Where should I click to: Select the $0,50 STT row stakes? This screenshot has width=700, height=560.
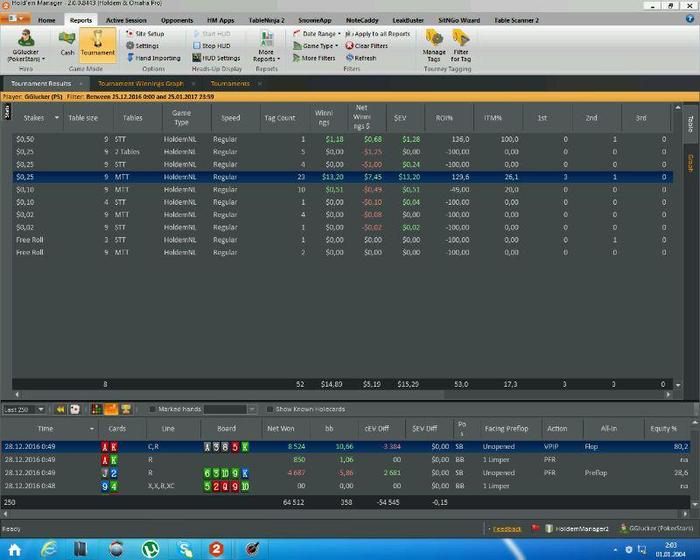coord(25,139)
